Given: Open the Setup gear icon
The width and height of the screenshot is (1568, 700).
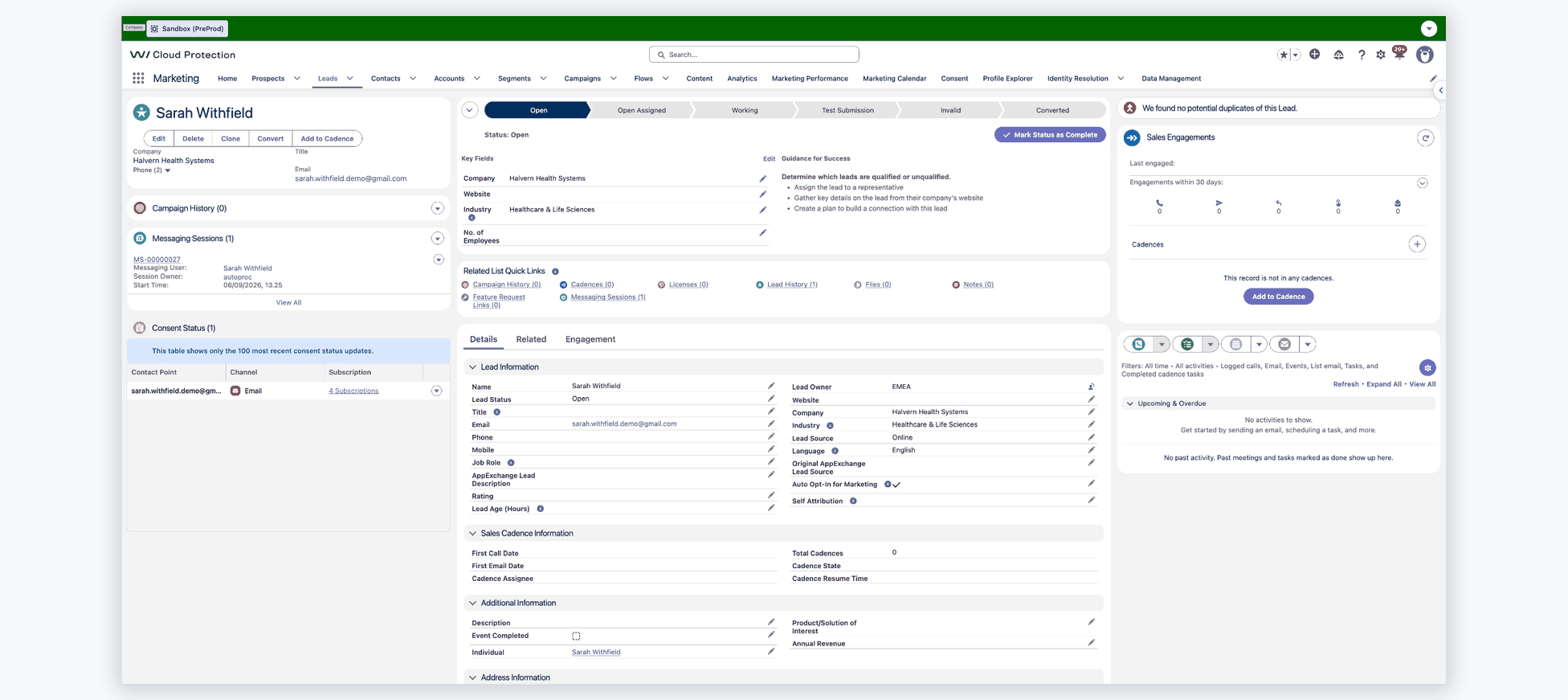Looking at the screenshot, I should point(1381,55).
